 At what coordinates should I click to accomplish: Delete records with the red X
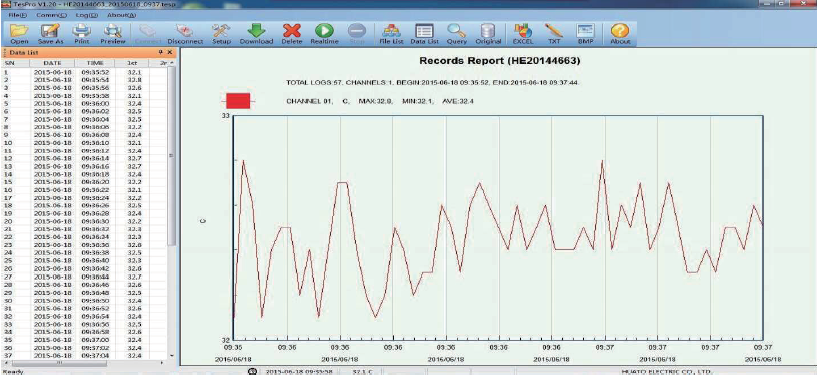(x=292, y=34)
